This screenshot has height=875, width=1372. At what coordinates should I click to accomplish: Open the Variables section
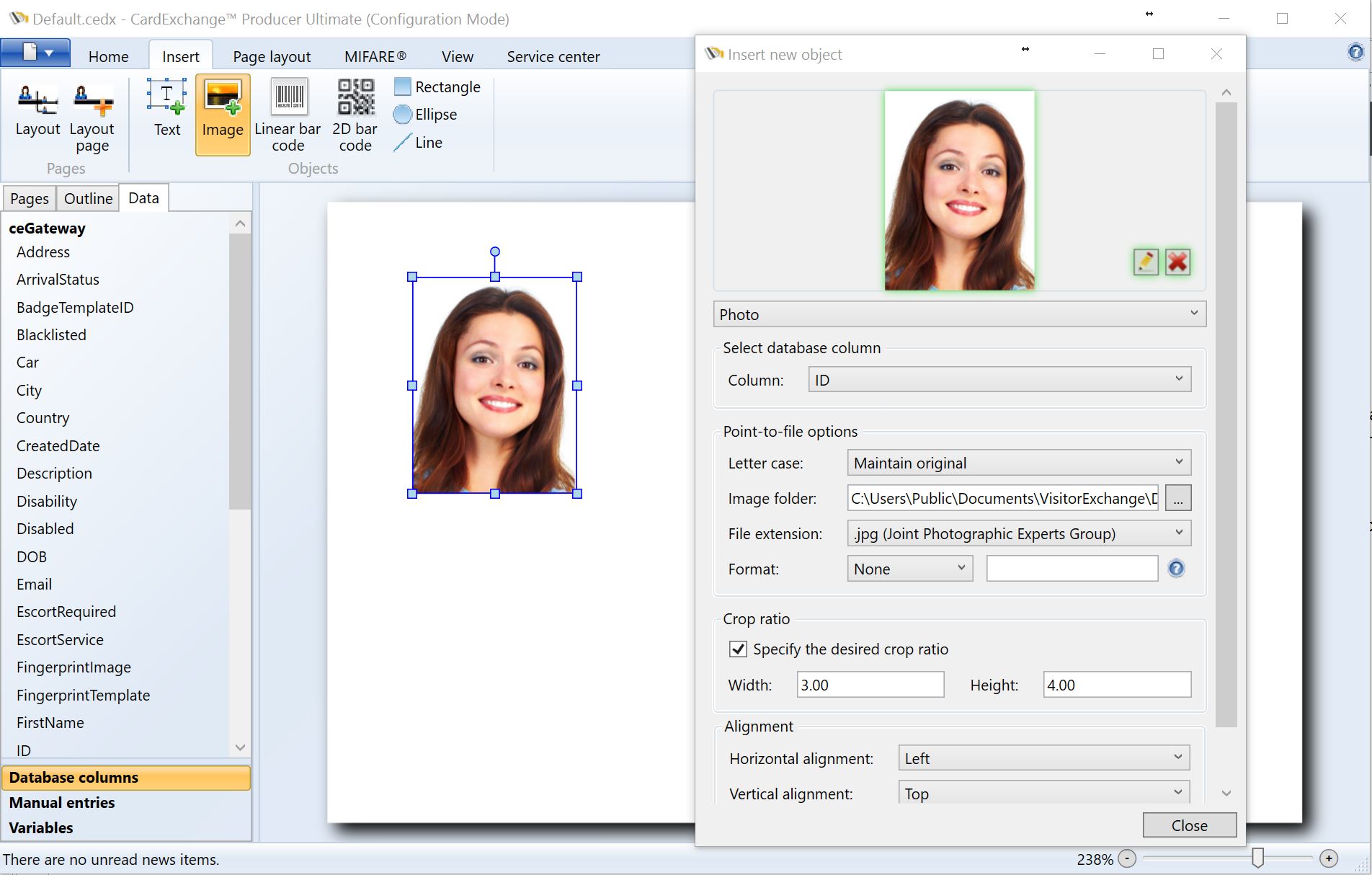tap(126, 827)
